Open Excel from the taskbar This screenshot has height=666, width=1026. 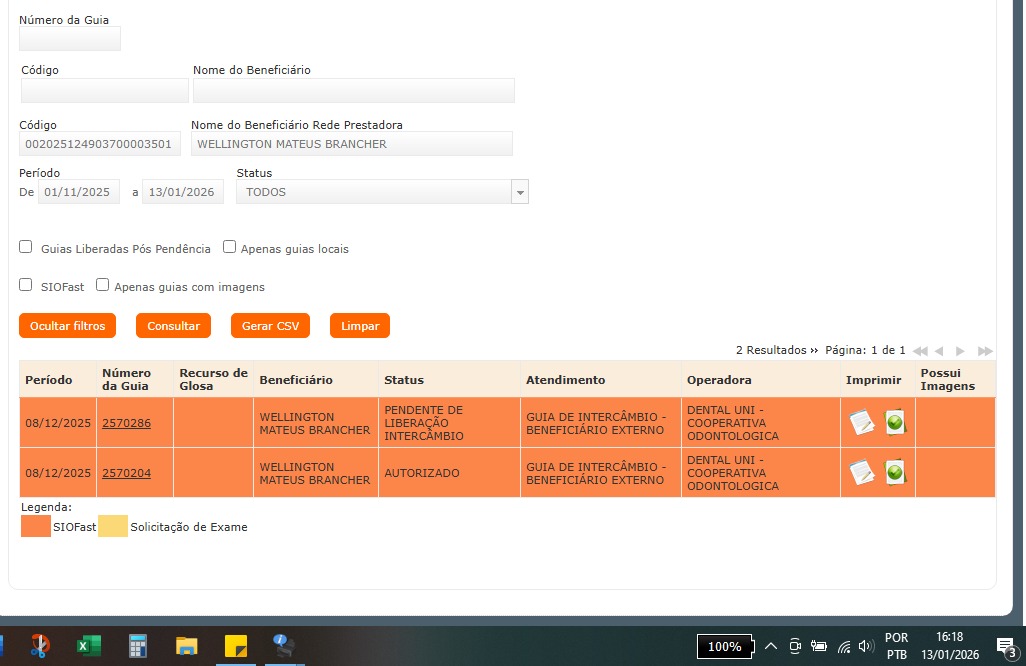89,646
